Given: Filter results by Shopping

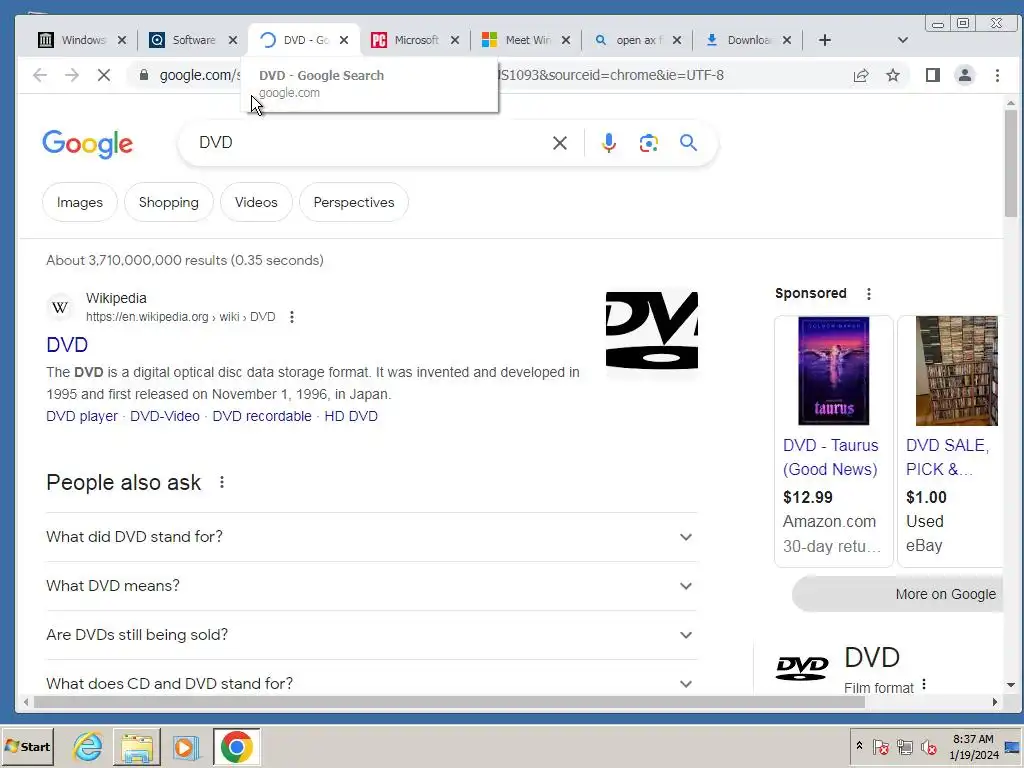Looking at the screenshot, I should 168,202.
